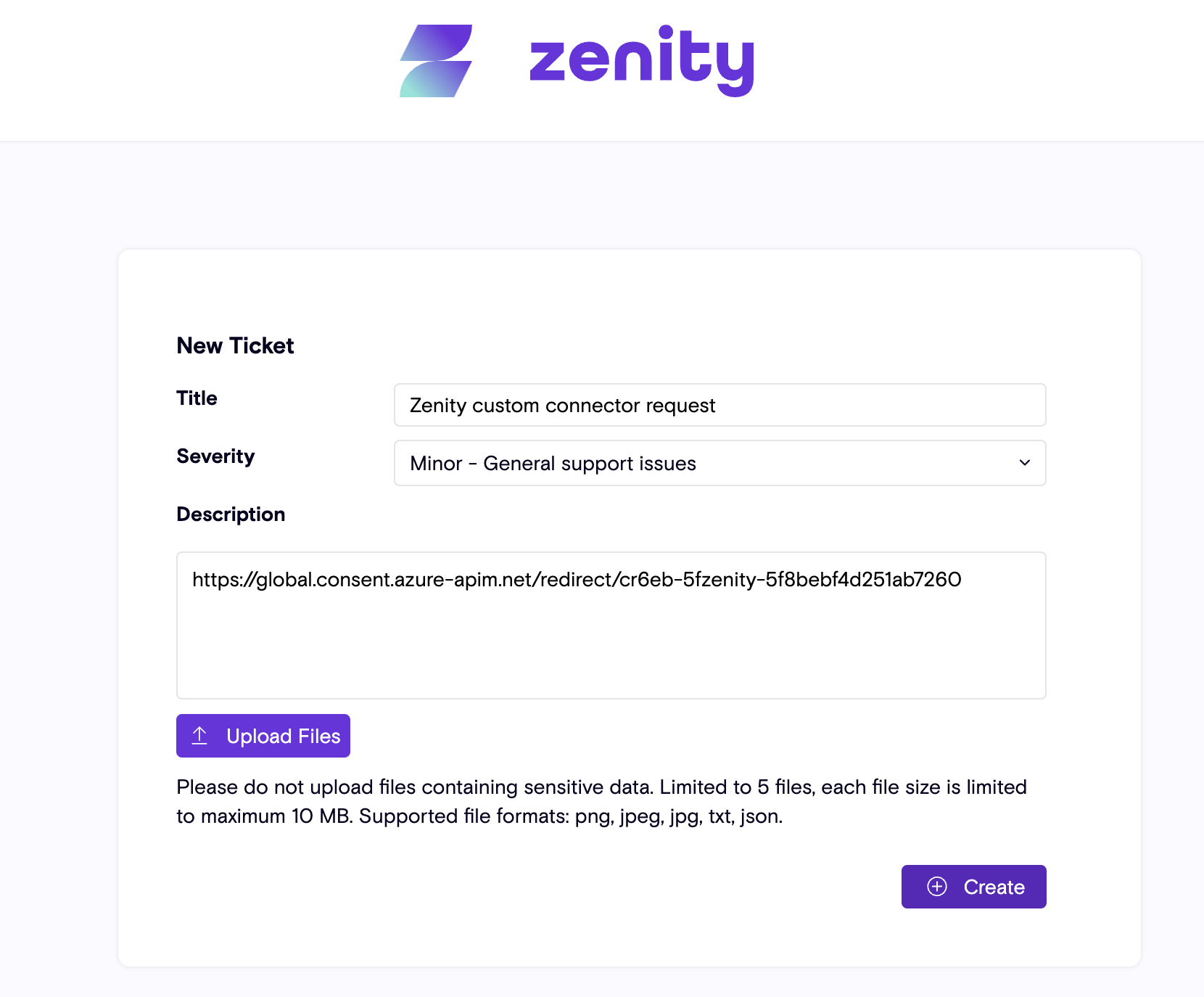Click the zenity wordmark in header

(642, 61)
